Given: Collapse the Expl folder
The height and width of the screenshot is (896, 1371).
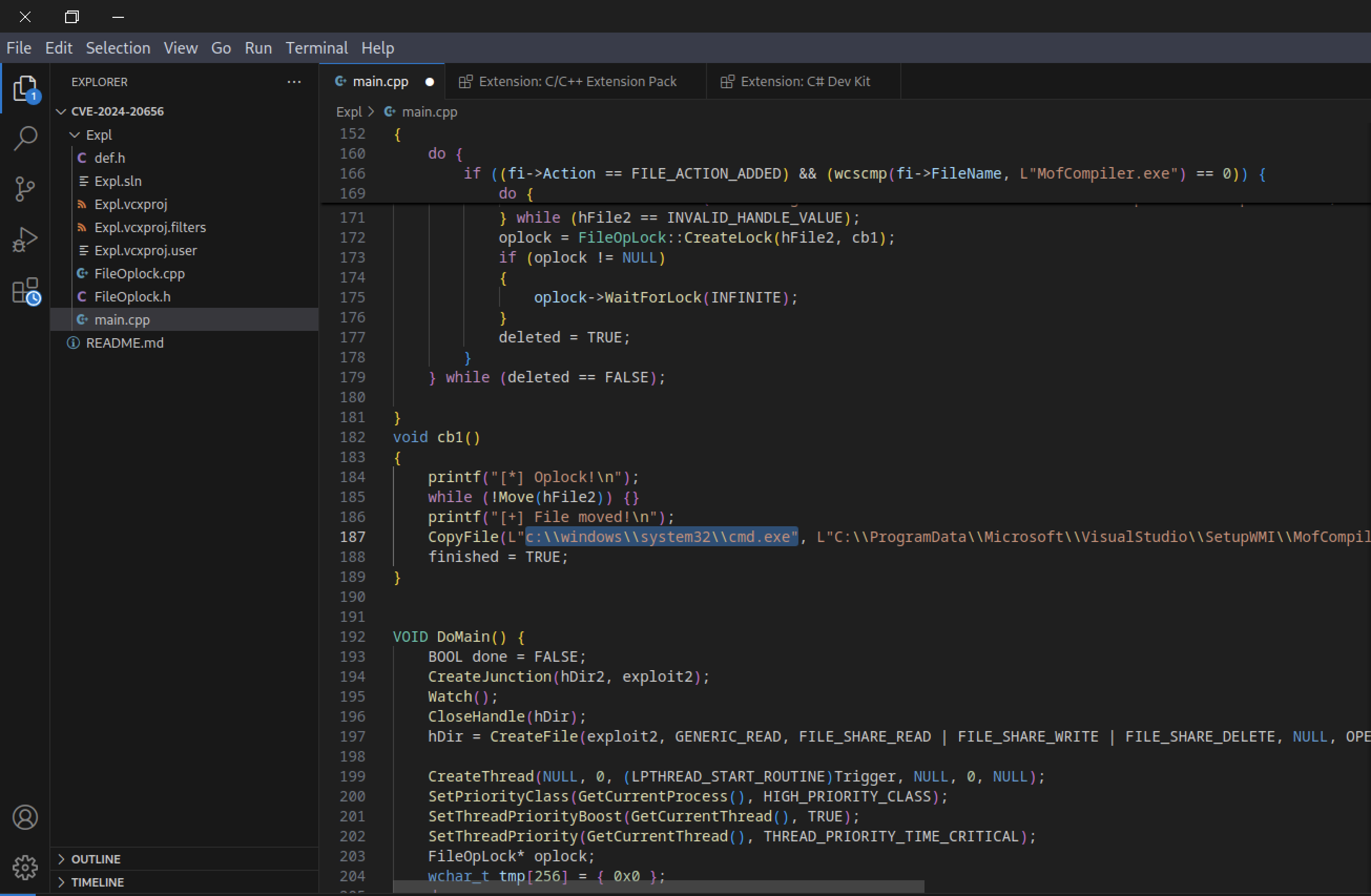Looking at the screenshot, I should point(74,135).
